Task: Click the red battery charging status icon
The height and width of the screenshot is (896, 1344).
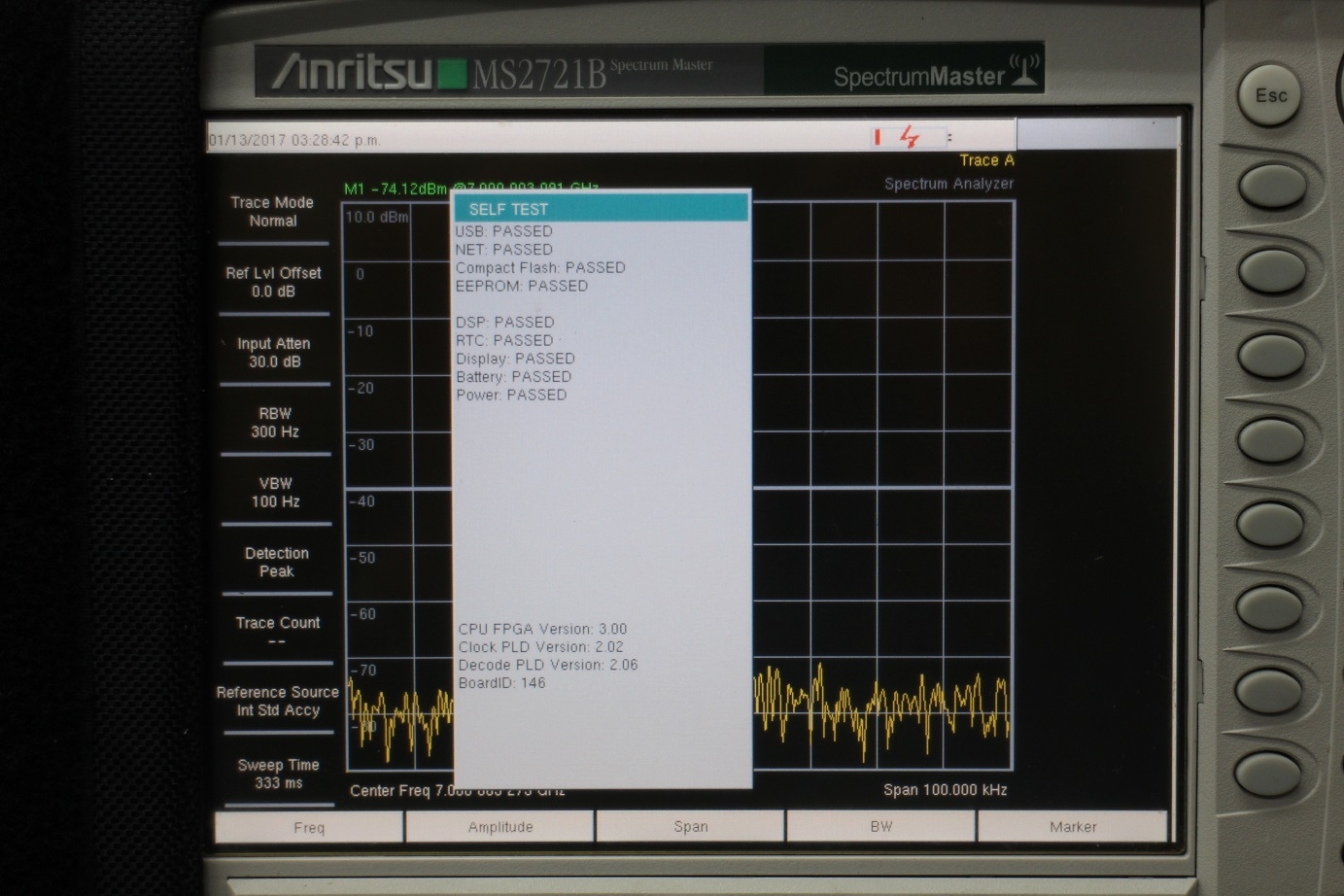Action: point(909,137)
